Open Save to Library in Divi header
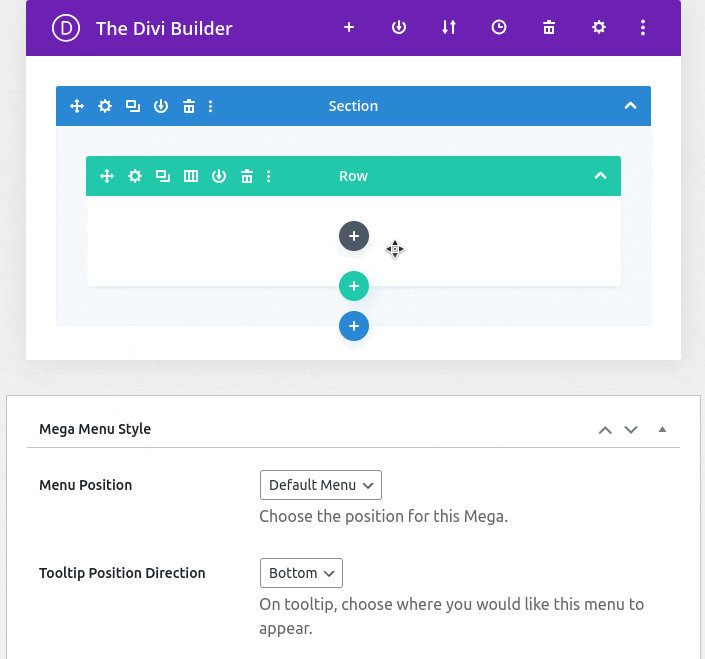705x659 pixels. 399,27
